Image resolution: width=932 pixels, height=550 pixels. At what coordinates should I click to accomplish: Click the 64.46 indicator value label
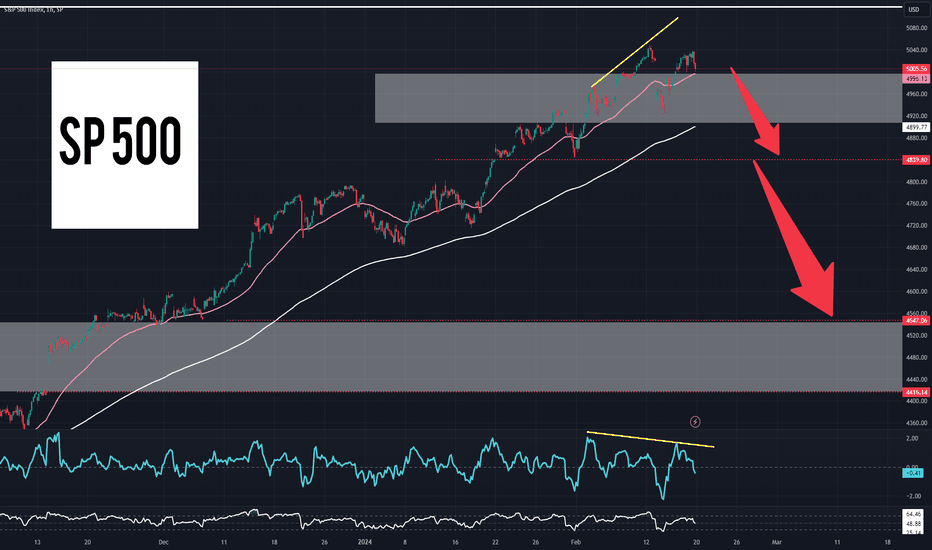coord(914,514)
